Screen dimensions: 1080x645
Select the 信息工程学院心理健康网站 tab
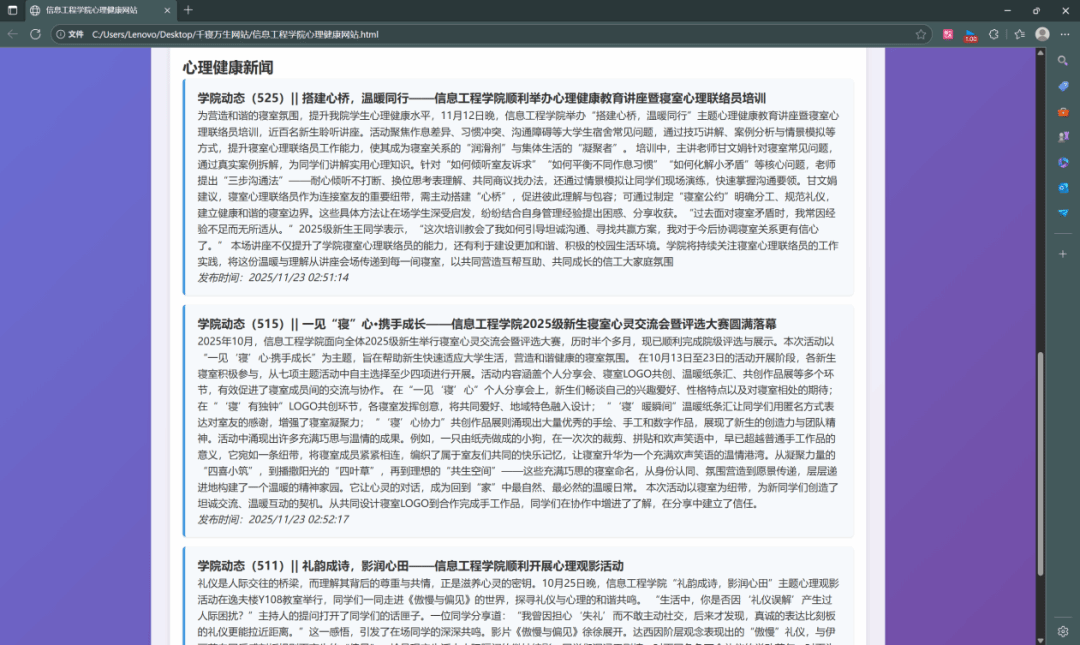click(x=95, y=10)
